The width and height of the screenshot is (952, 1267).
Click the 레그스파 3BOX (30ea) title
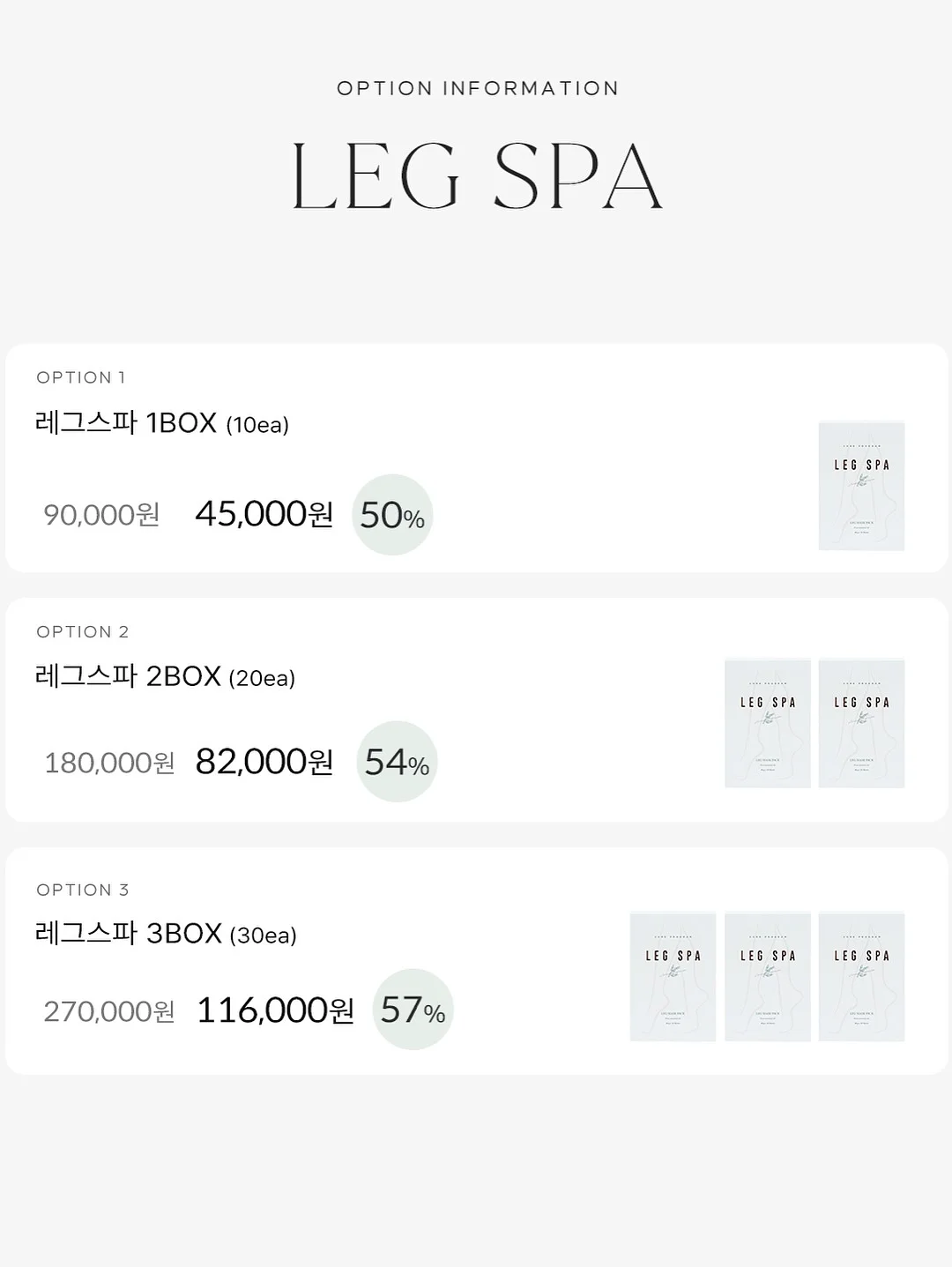pyautogui.click(x=166, y=934)
